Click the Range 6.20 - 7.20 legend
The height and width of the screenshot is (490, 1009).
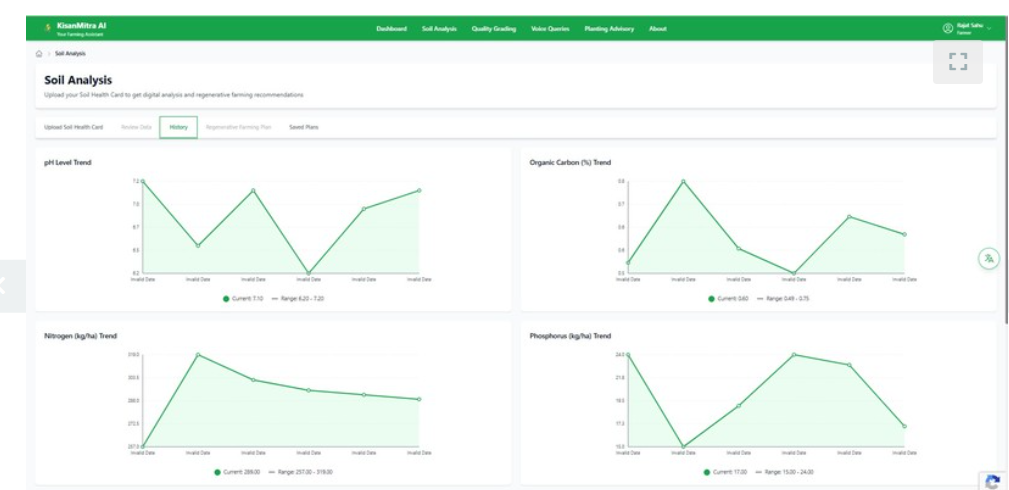click(298, 299)
